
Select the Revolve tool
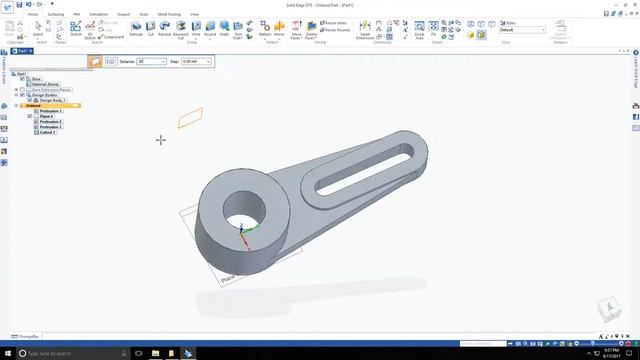164,29
